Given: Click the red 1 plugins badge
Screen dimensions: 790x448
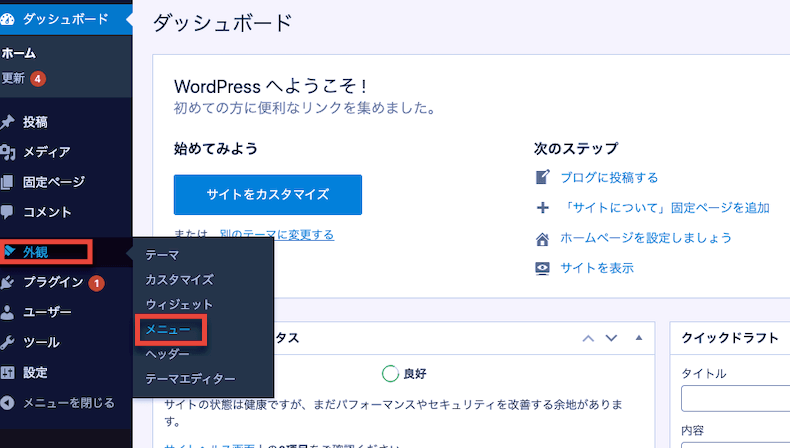Looking at the screenshot, I should [x=96, y=283].
